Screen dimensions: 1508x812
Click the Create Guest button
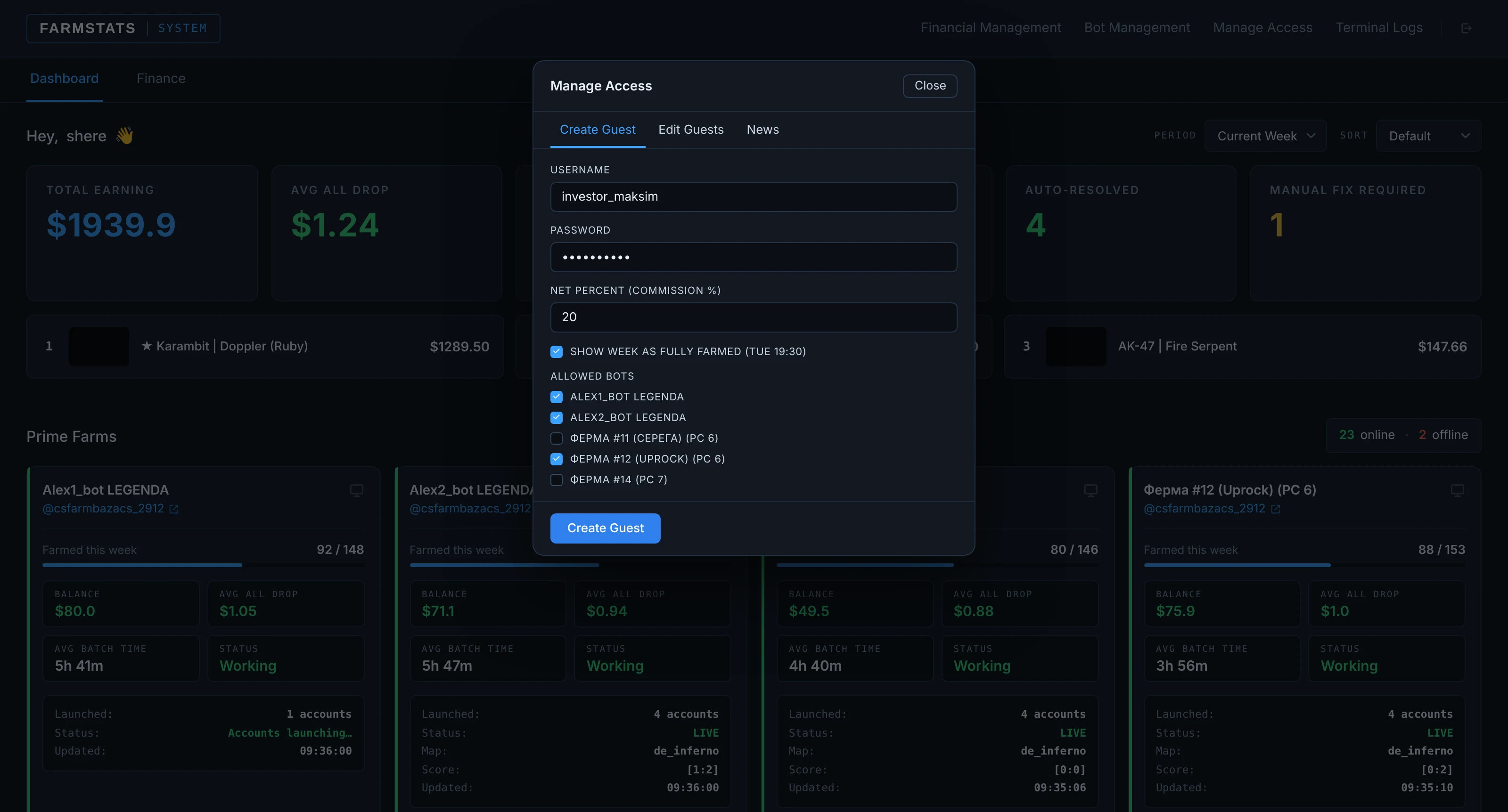point(605,528)
